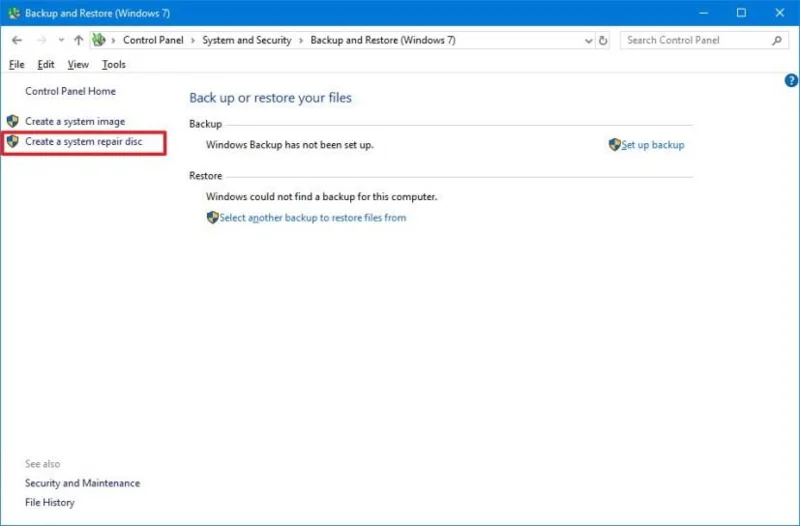Click the Set up backup link
800x526 pixels.
pyautogui.click(x=653, y=145)
